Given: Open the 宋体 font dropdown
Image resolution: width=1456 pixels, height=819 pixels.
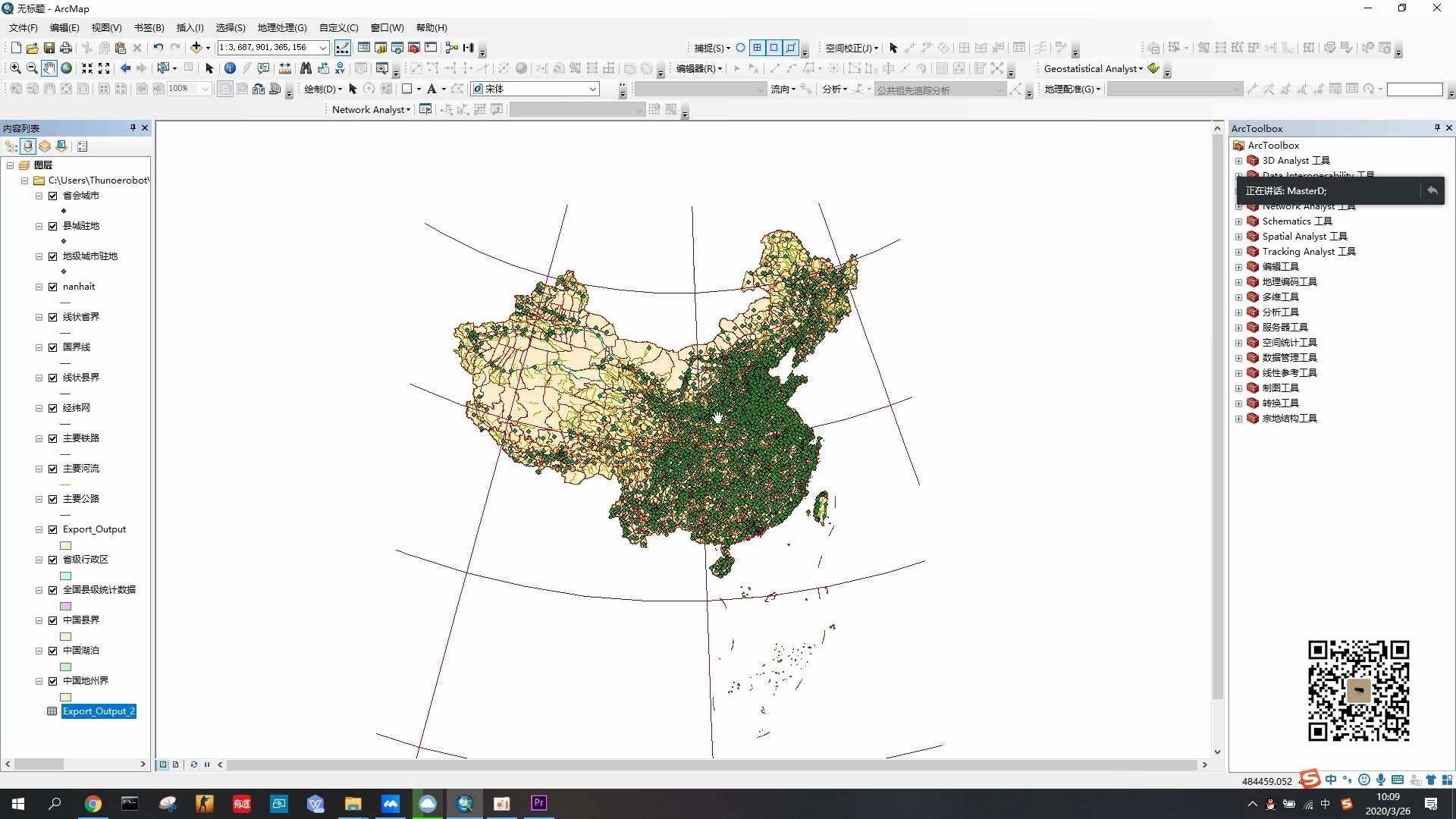Looking at the screenshot, I should coord(593,89).
